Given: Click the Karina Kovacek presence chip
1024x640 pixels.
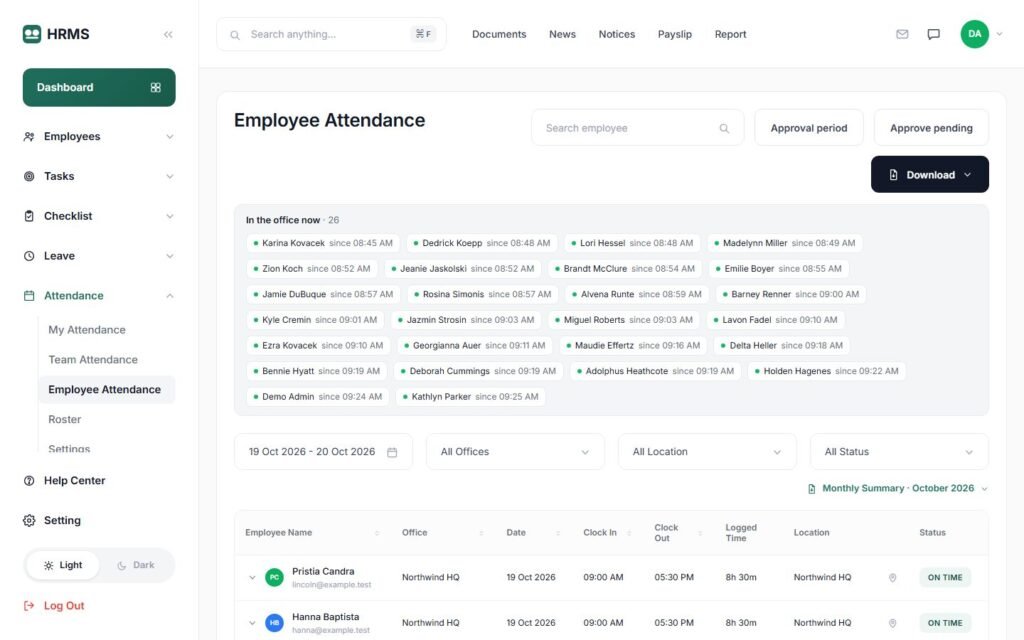Looking at the screenshot, I should [x=323, y=243].
